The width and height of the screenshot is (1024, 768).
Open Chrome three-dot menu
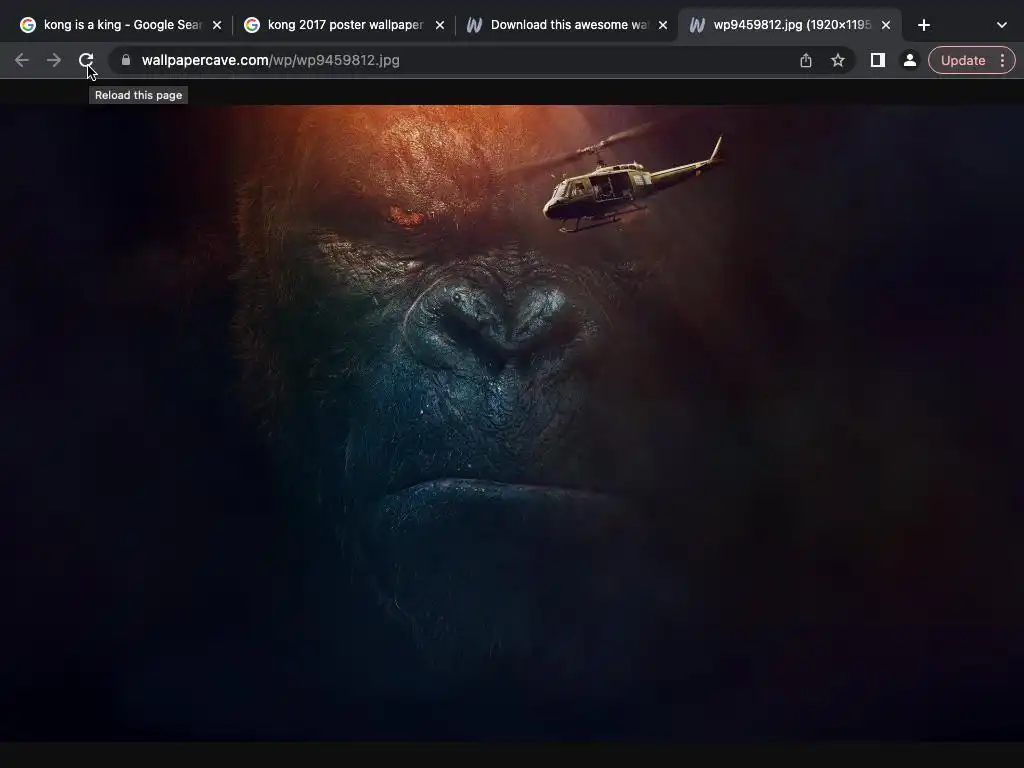[x=1002, y=60]
